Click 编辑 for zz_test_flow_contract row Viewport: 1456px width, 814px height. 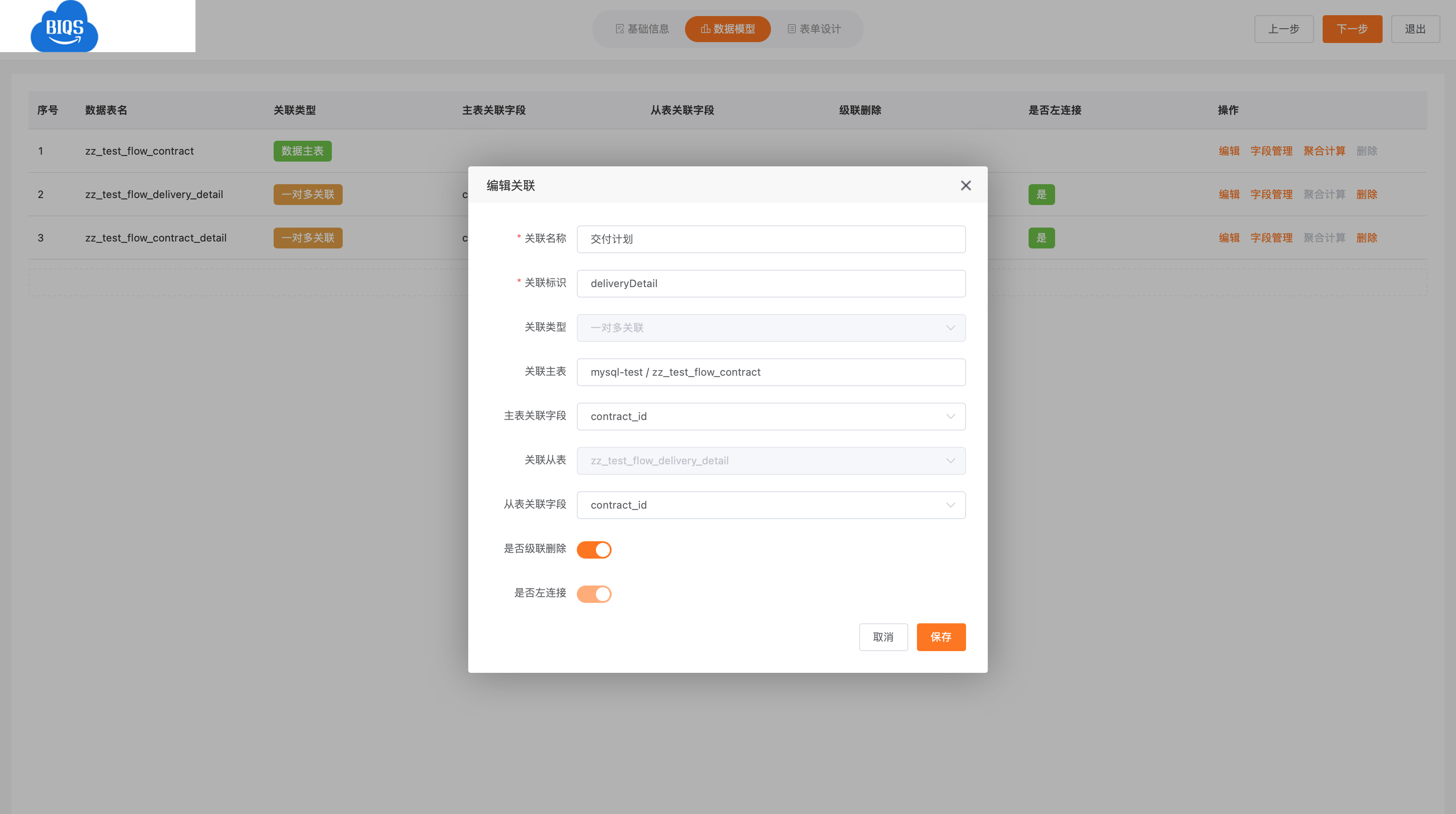(1229, 151)
